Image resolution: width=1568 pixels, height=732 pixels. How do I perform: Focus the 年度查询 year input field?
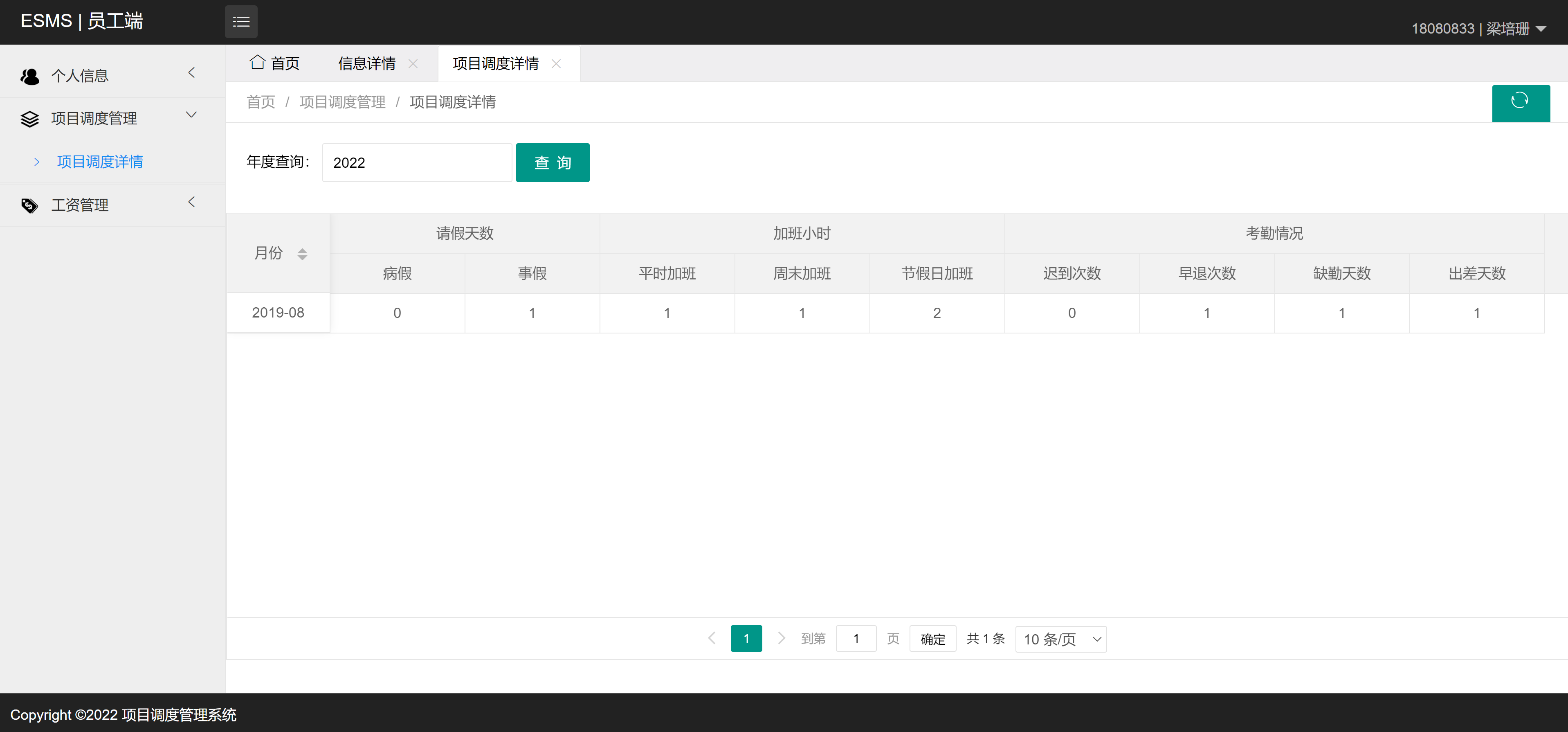coord(417,162)
